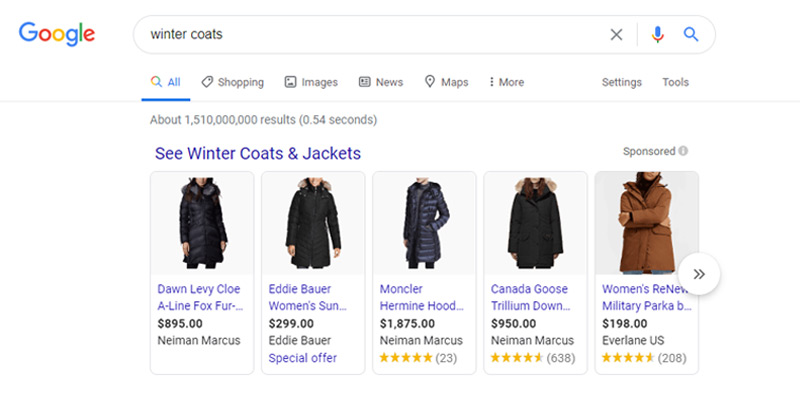Viewport: 800px width, 400px height.
Task: Submit search with the magnifying glass icon
Action: (691, 35)
